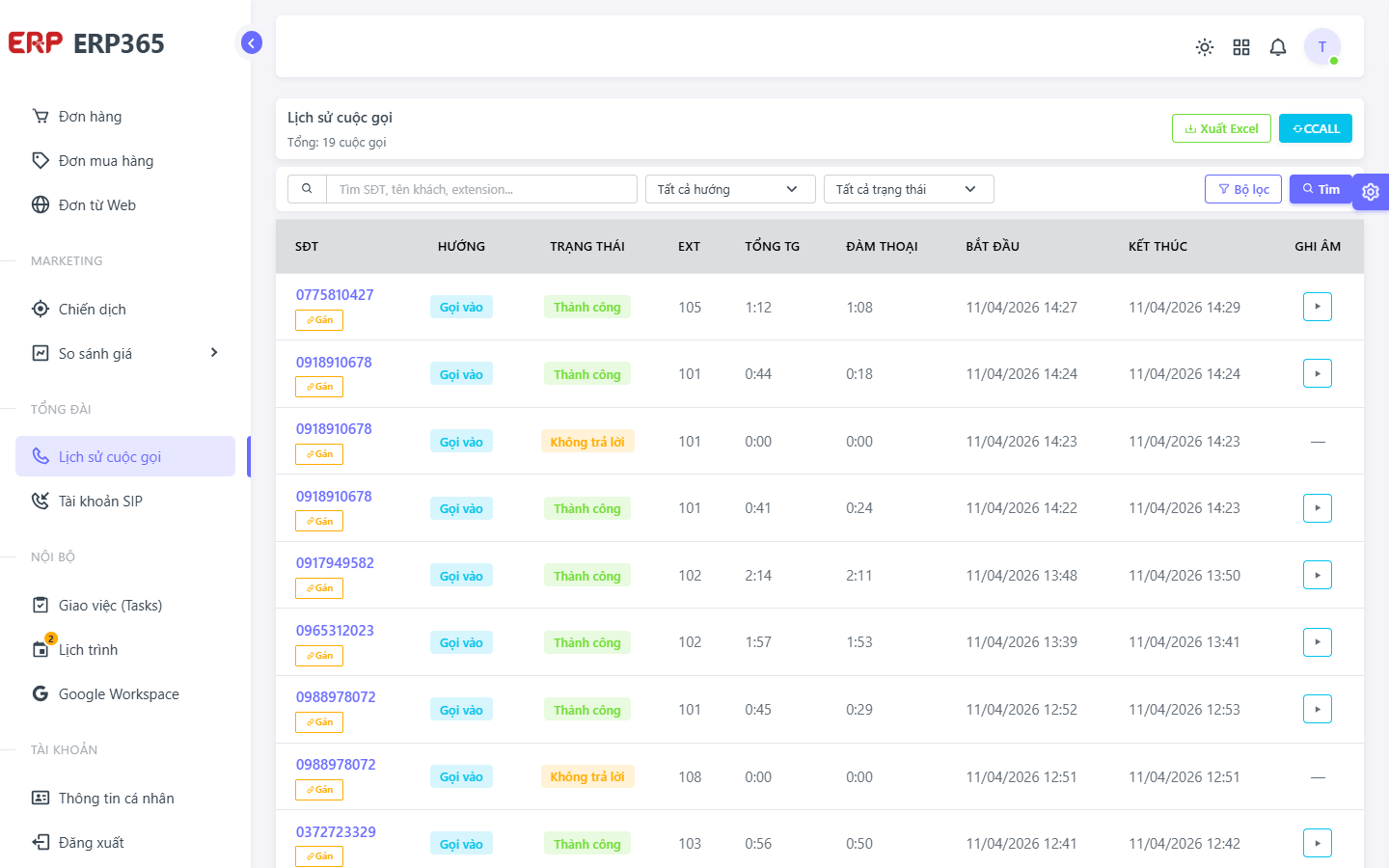Click Gán tag under 0372723329
The width and height of the screenshot is (1389, 868).
click(319, 856)
